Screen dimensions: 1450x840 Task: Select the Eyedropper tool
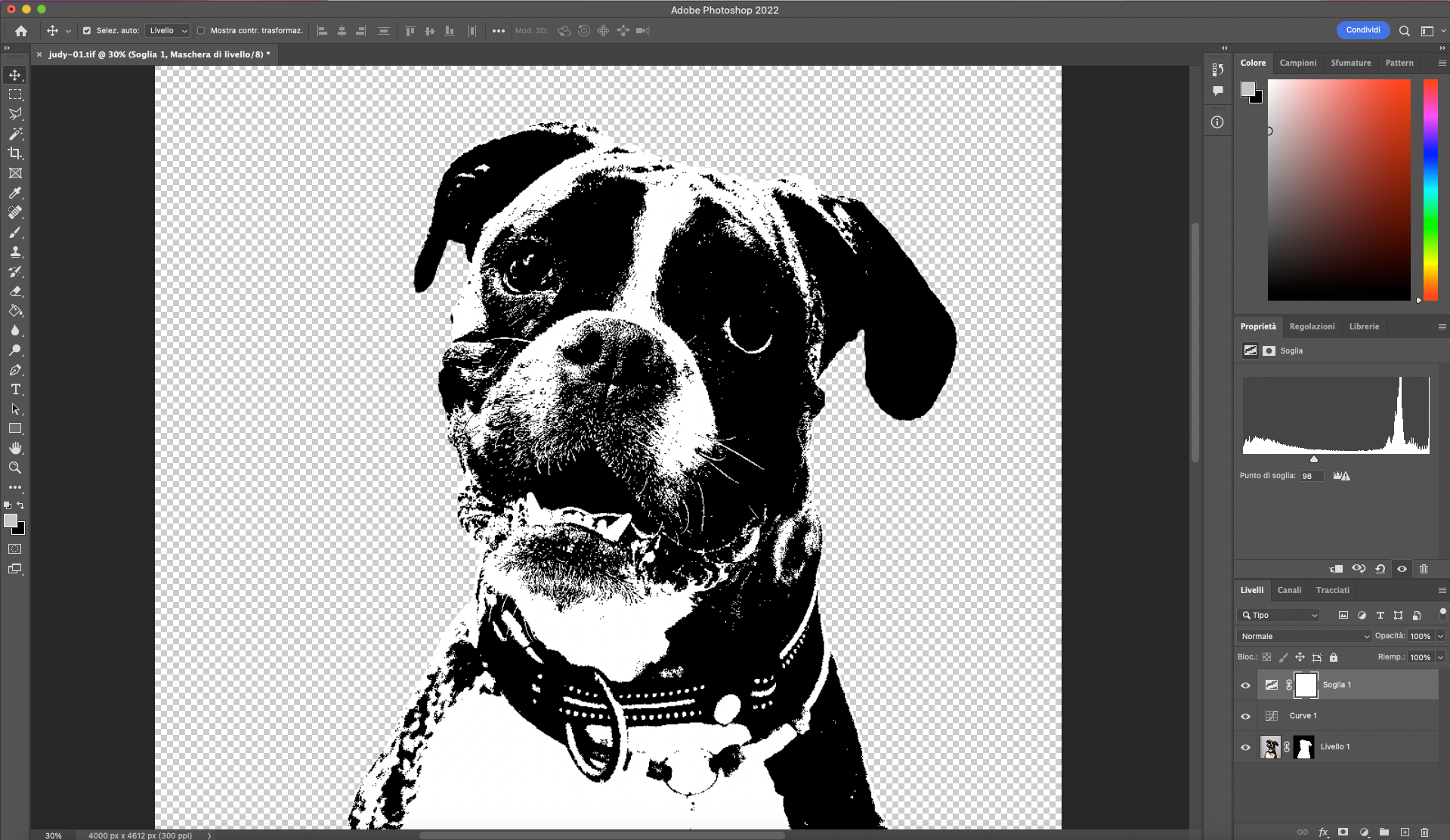coord(16,193)
